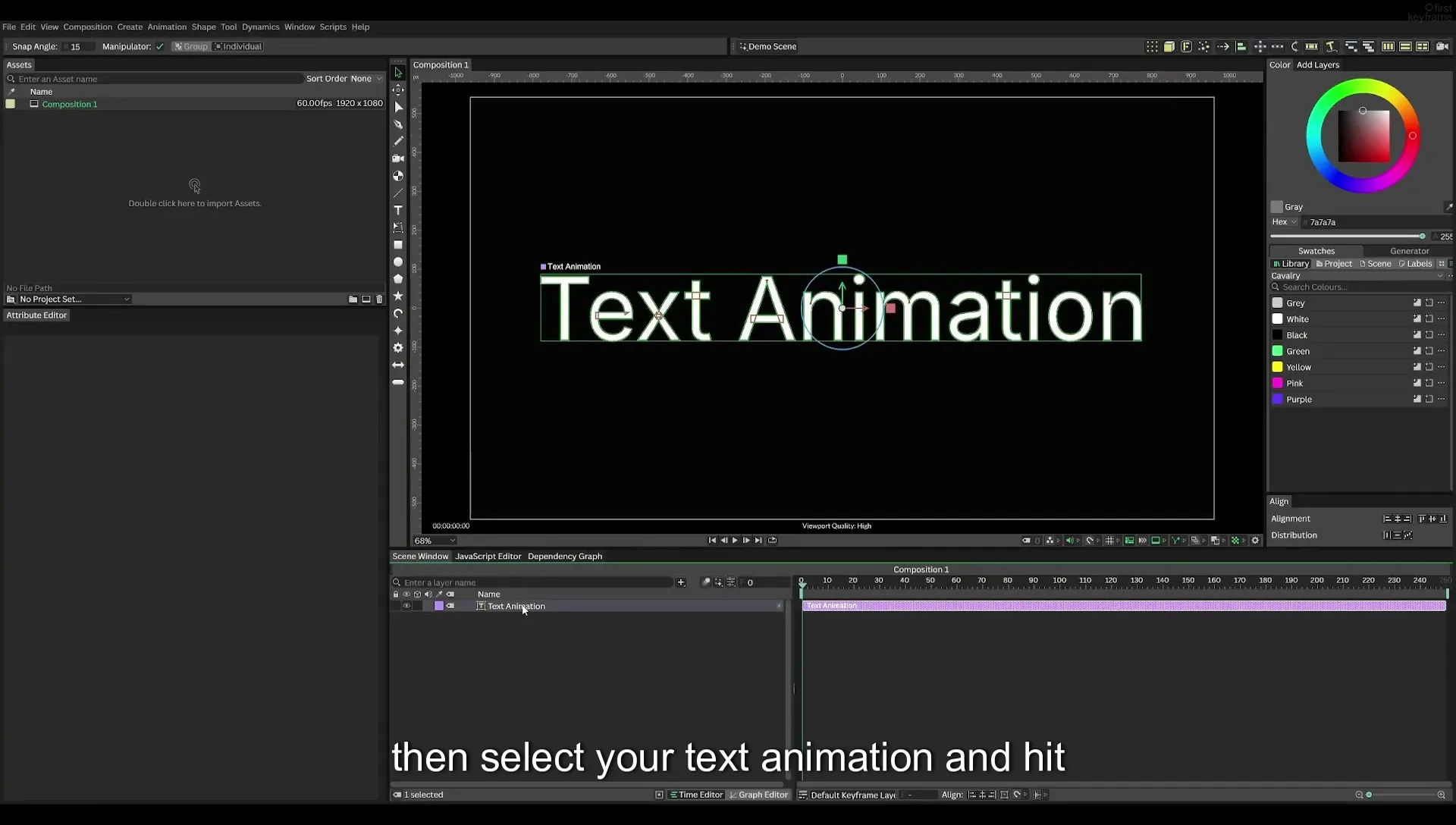1456x825 pixels.
Task: Toggle the viewport audio speaker icon
Action: tap(1069, 541)
